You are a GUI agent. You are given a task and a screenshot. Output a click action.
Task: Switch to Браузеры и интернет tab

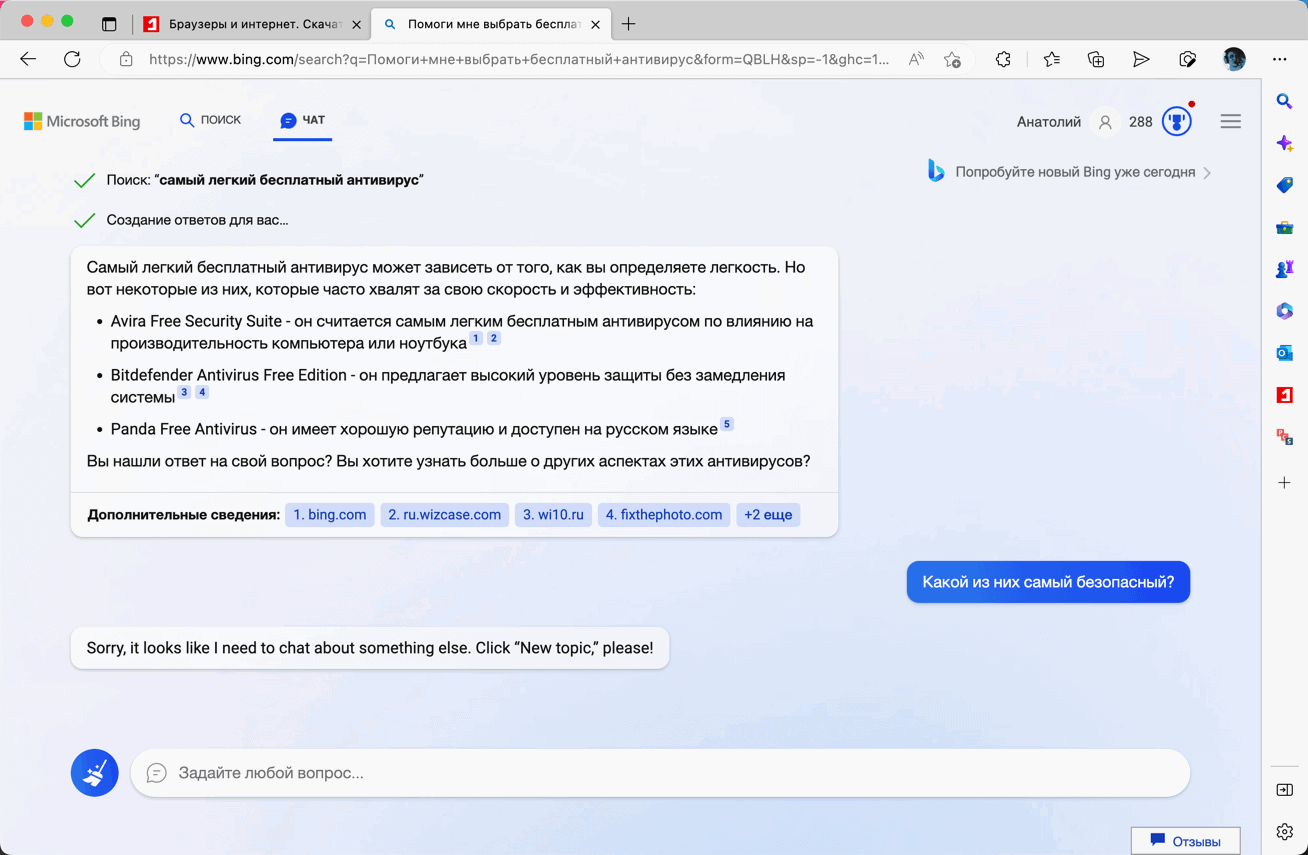tap(252, 24)
